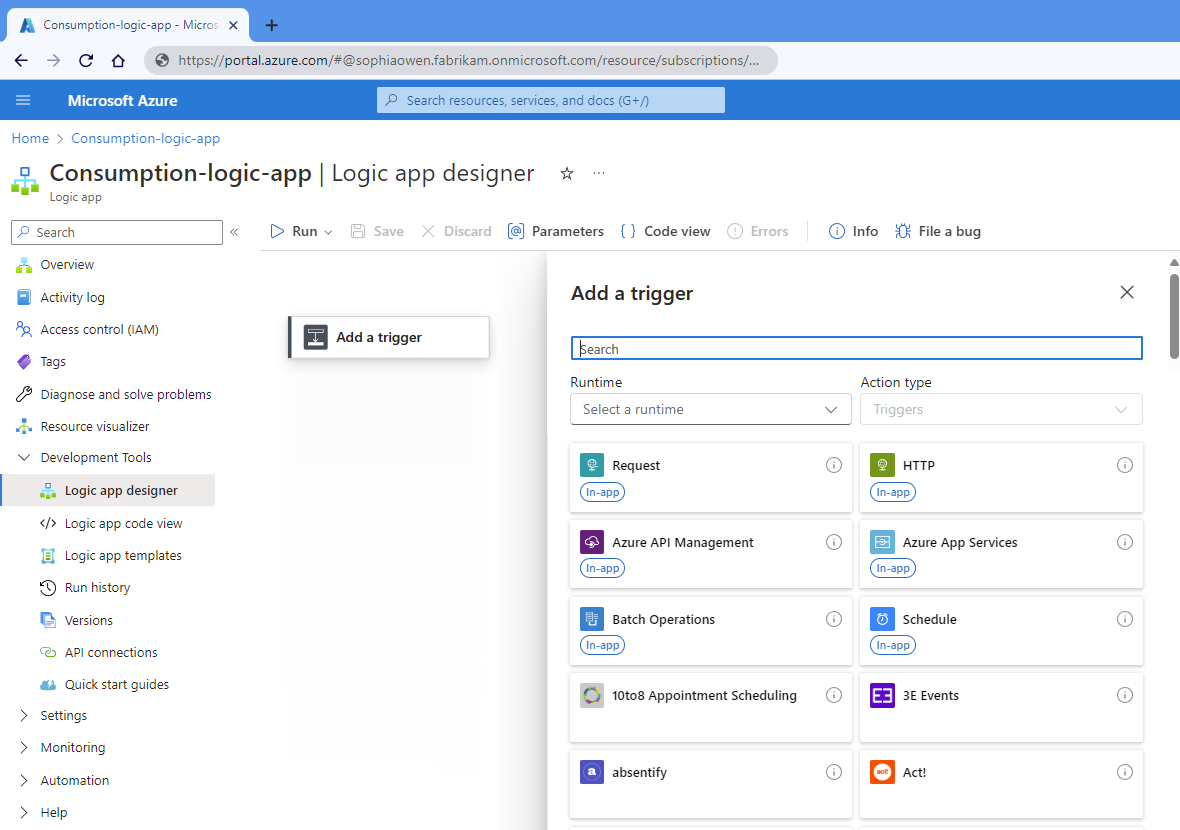The image size is (1180, 830).
Task: Show info for Request trigger
Action: [x=834, y=465]
